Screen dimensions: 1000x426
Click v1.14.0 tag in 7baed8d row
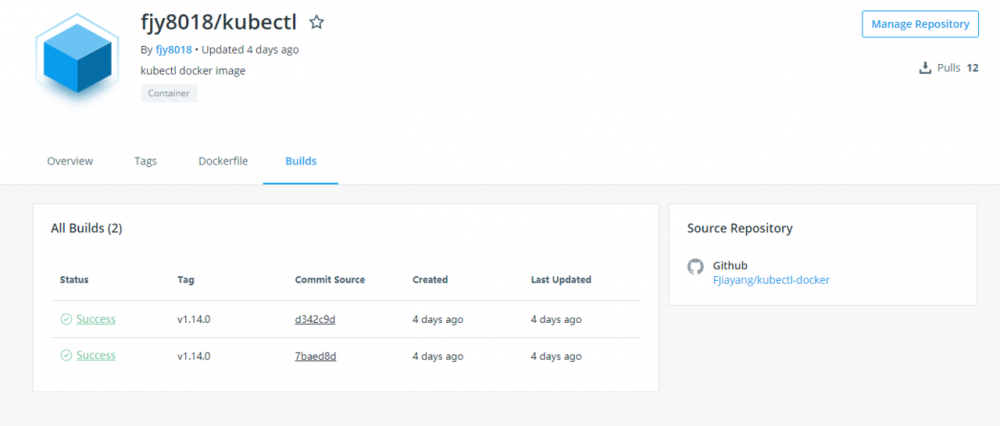tap(194, 356)
